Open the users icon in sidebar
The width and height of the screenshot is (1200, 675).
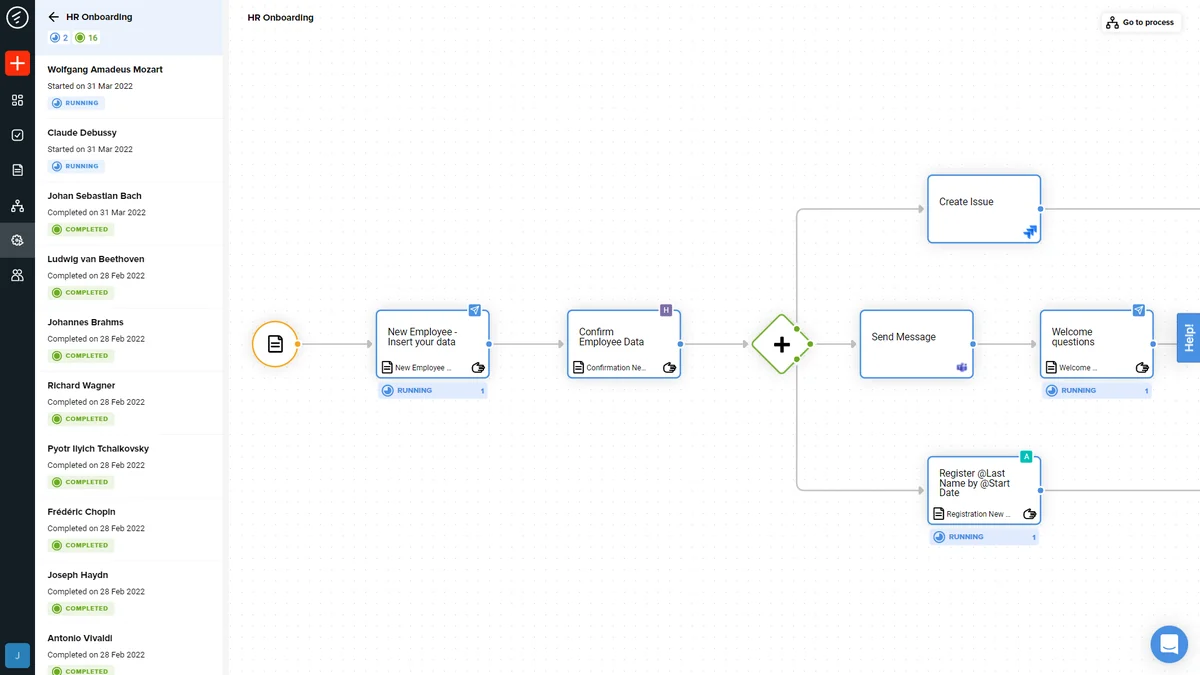click(17, 275)
